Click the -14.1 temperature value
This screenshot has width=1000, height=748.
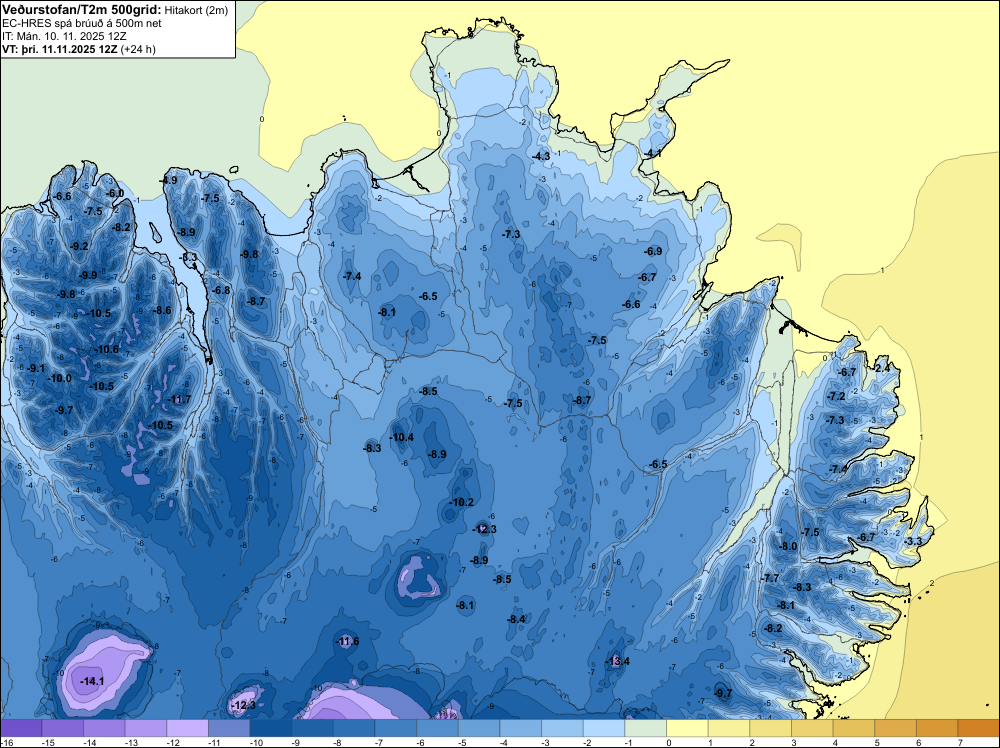92,681
